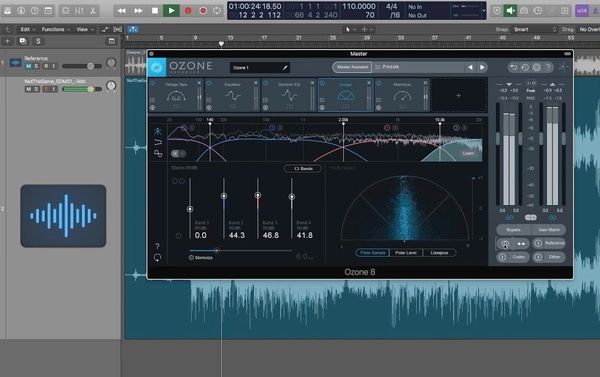
Task: Open the View menu in Tracks area
Action: coord(85,29)
